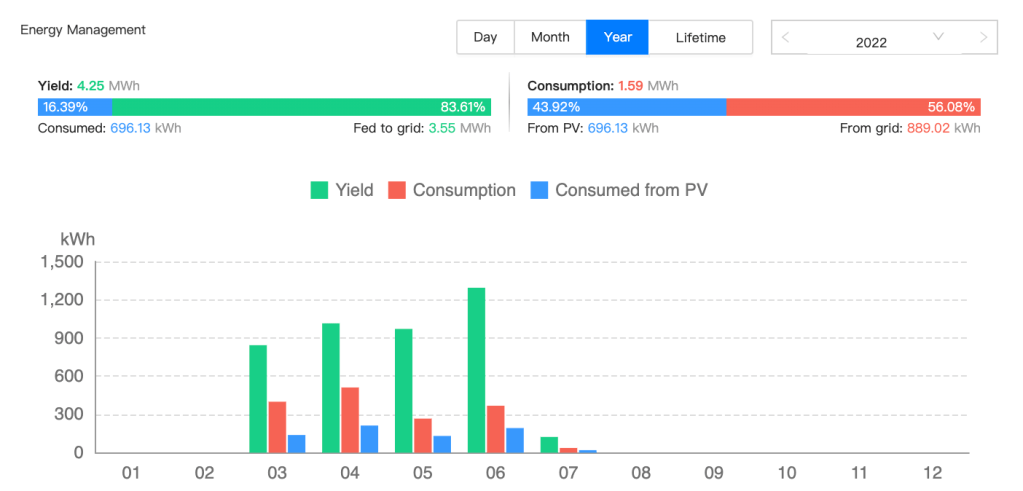This screenshot has height=491, width=1023.
Task: Click the blue Consumed from PV swatch
Action: tap(539, 190)
